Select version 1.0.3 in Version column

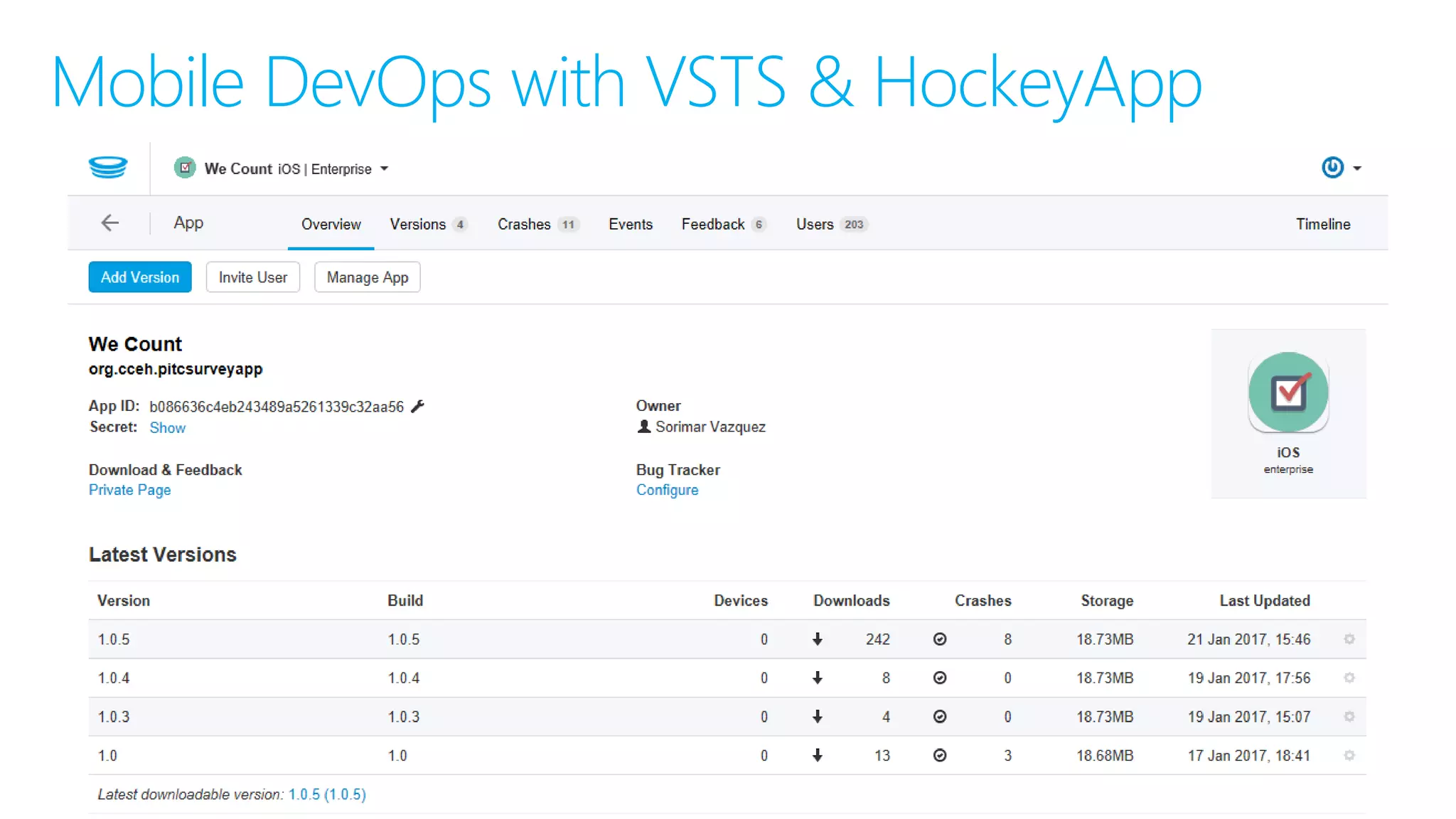(x=114, y=717)
